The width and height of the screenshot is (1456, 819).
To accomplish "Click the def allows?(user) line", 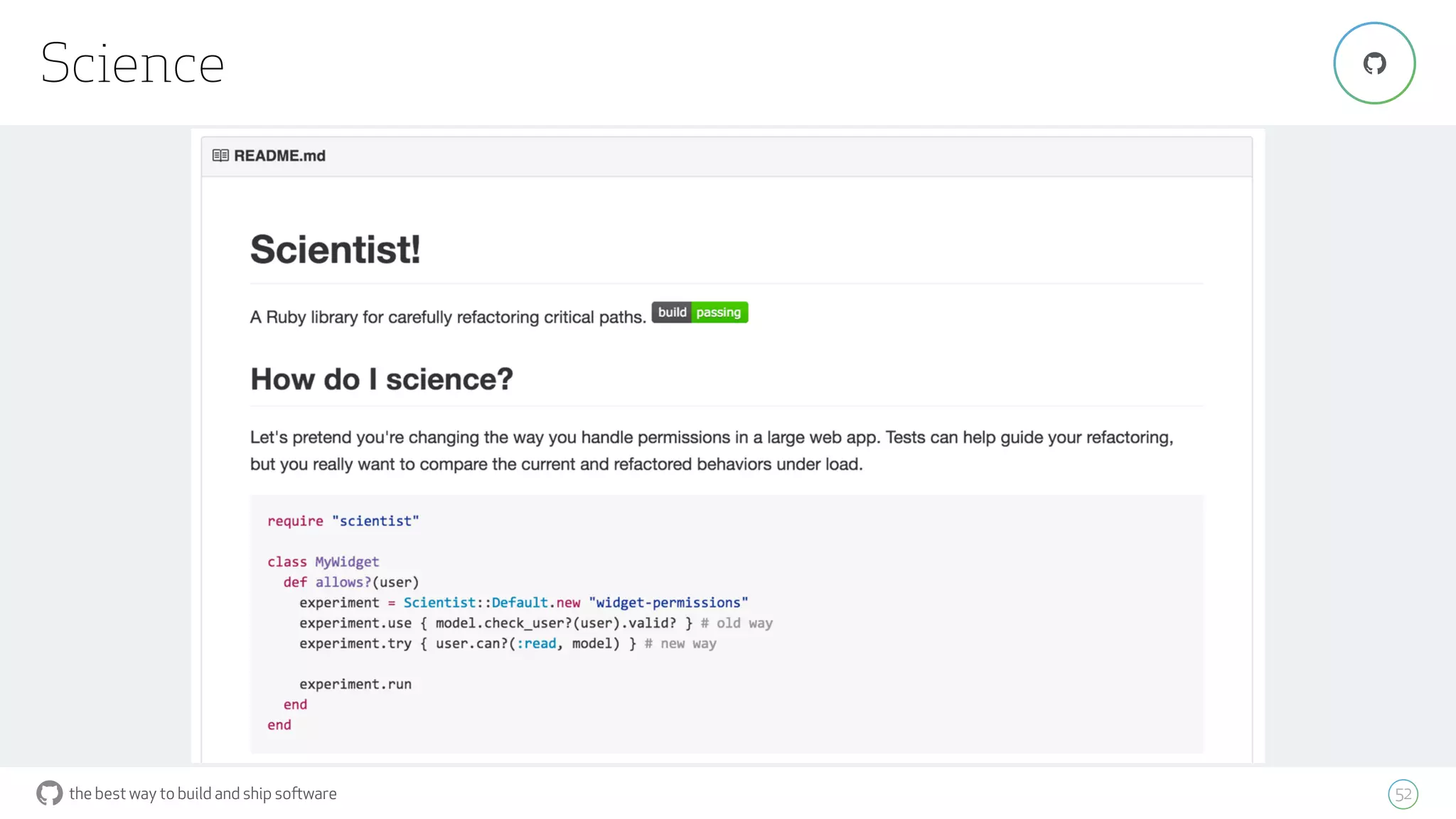I will click(350, 582).
